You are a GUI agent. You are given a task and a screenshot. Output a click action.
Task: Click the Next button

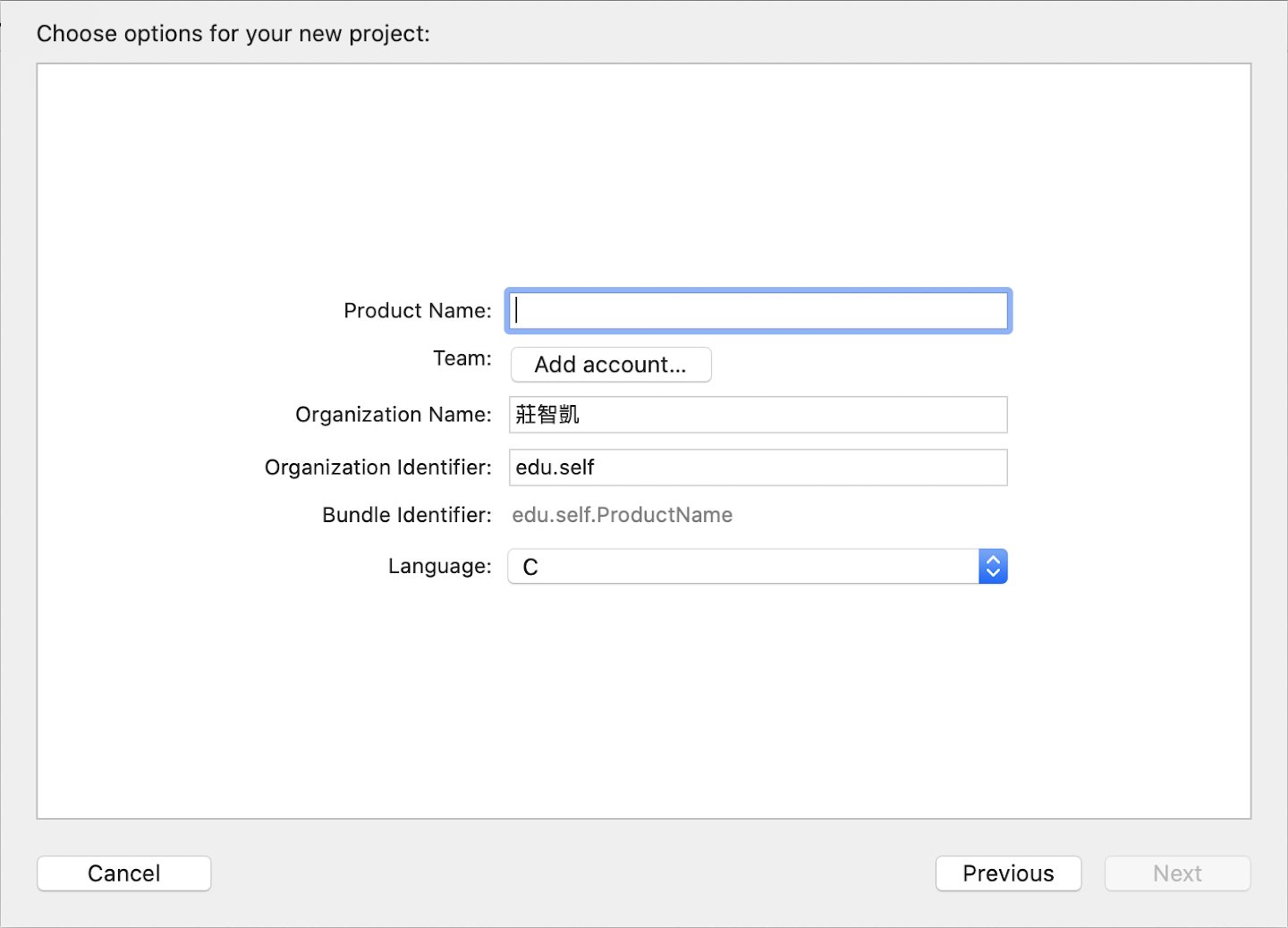coord(1177,873)
